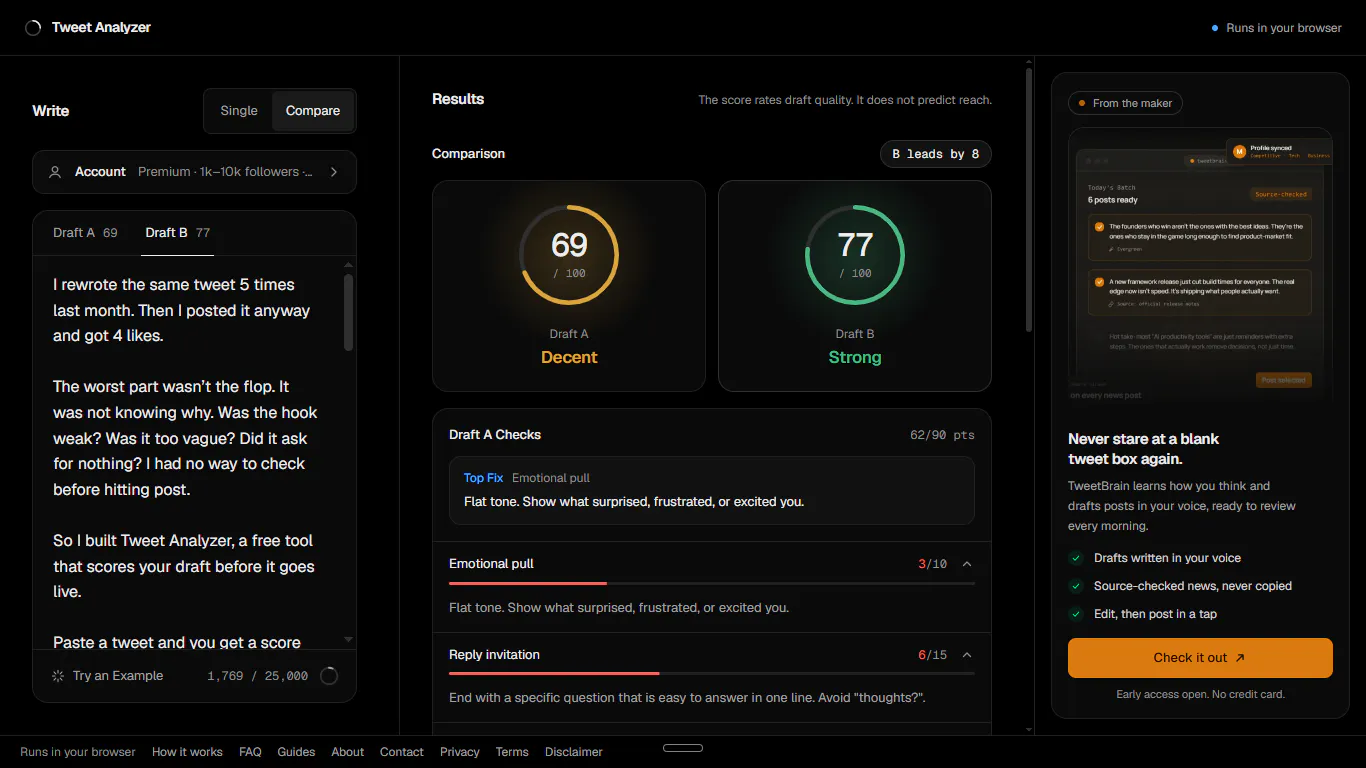The height and width of the screenshot is (768, 1366).
Task: Click the check icon beside Edit, then post
Action: coord(1076,614)
